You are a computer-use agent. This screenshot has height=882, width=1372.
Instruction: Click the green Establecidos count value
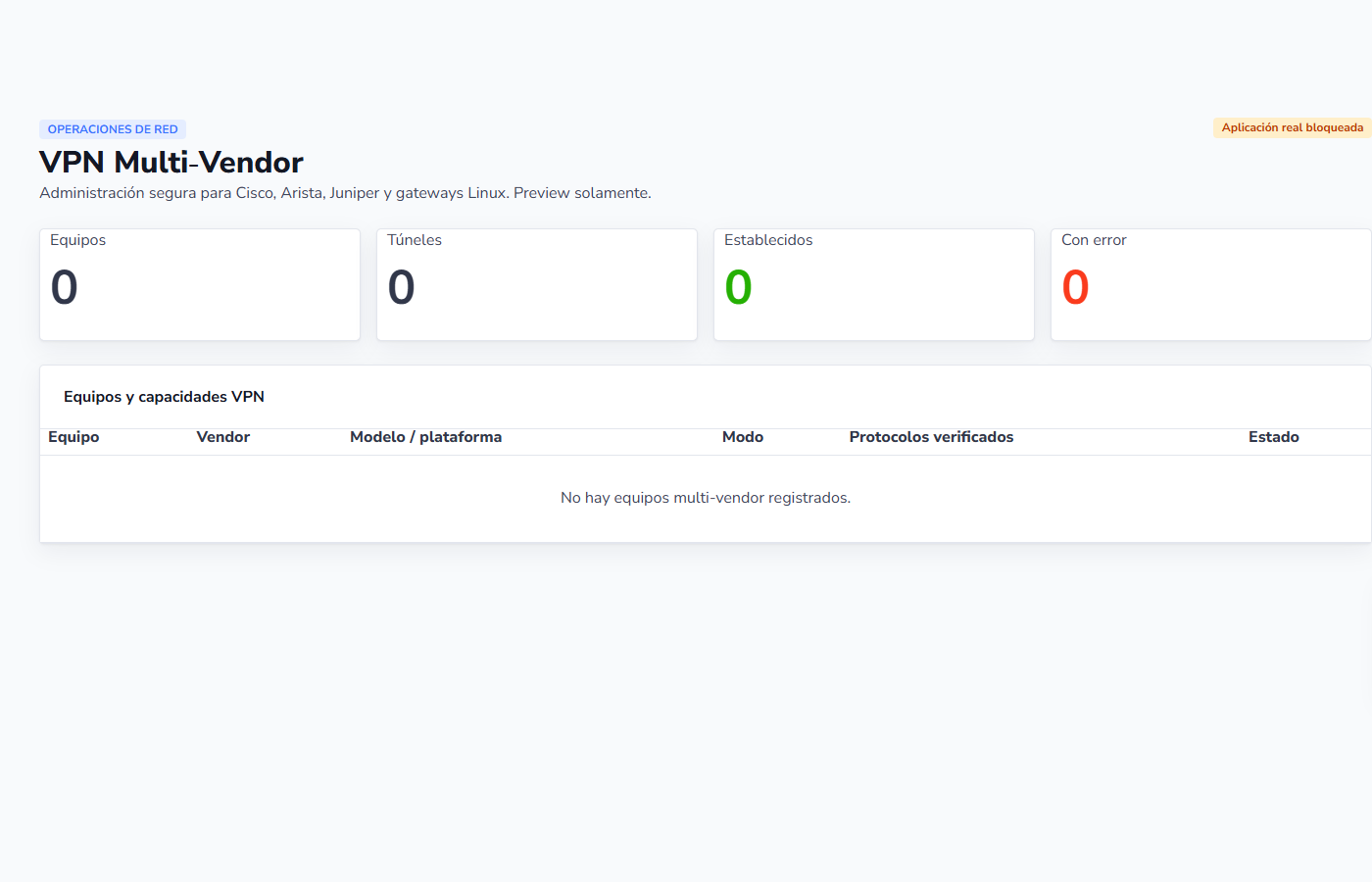point(738,287)
